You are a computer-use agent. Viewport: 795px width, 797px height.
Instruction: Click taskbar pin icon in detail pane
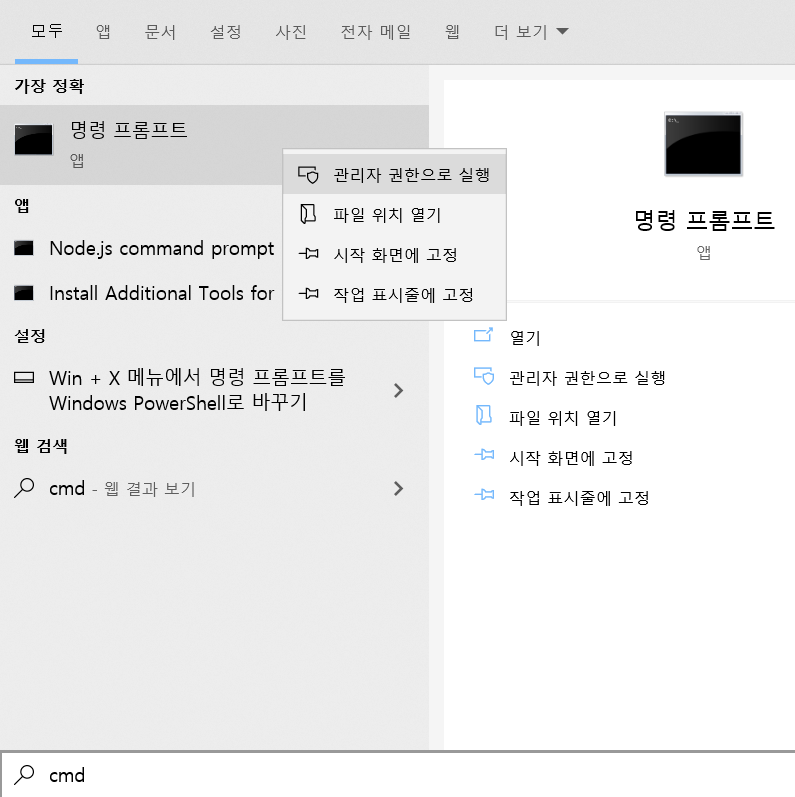tap(484, 494)
